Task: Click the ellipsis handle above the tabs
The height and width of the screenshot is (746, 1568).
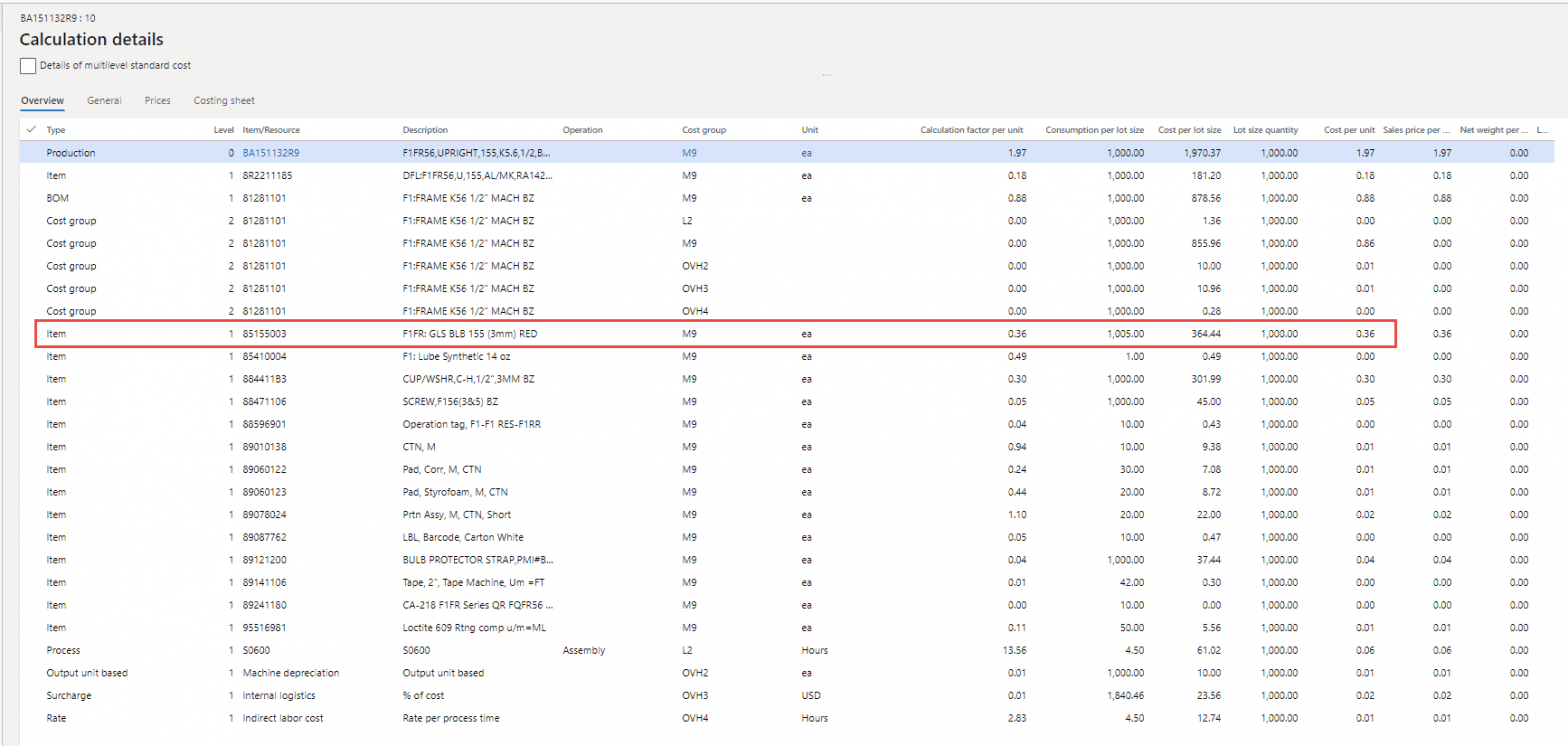Action: pos(826,76)
